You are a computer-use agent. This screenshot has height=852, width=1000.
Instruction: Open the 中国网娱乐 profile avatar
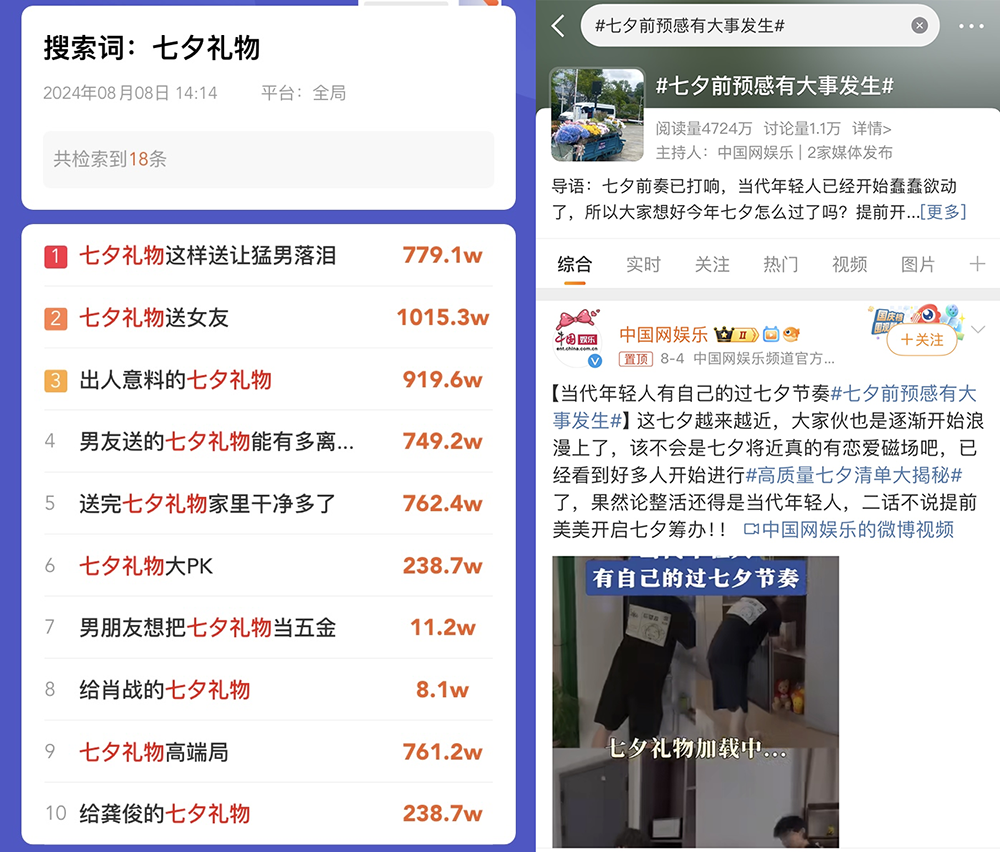[578, 337]
